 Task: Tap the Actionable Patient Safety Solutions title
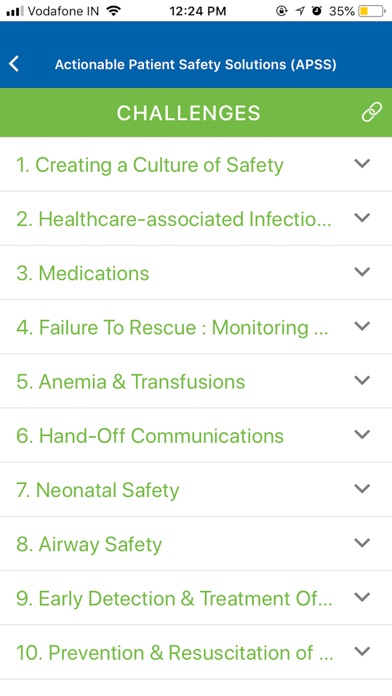(196, 64)
